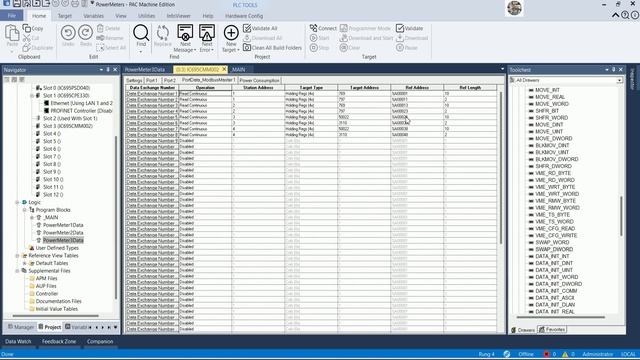Close the IC695CMM002 editor tab
Image resolution: width=640 pixels, height=360 pixels.
coord(224,69)
